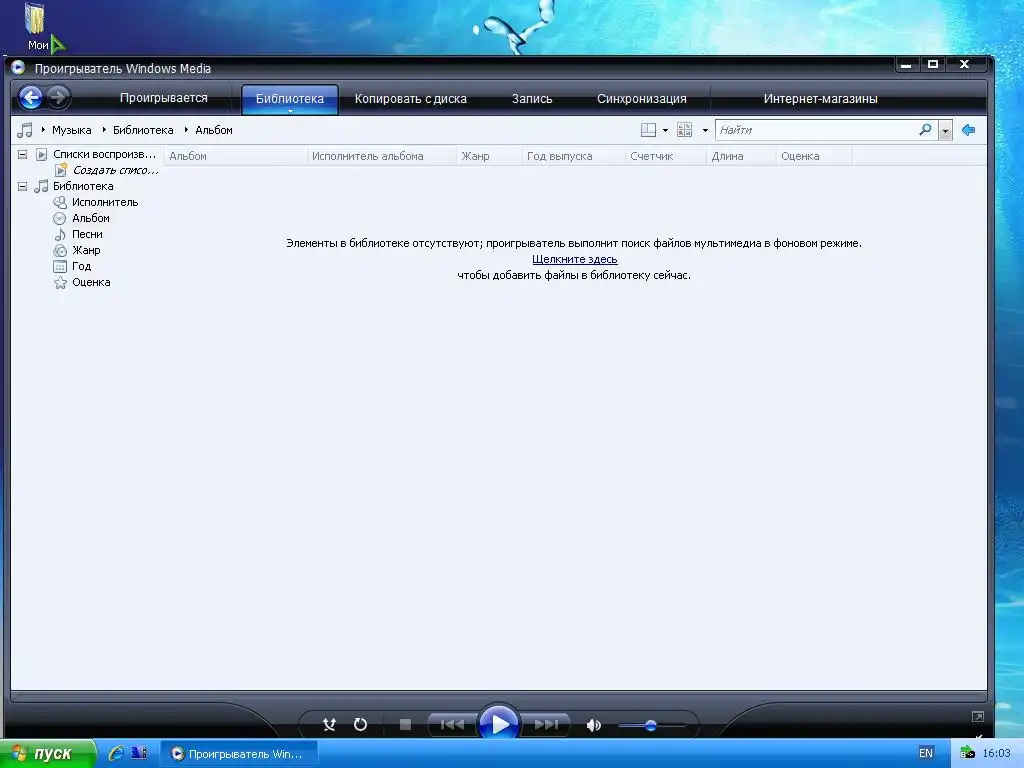The image size is (1024, 768).
Task: Open the view options dropdown arrow
Action: (x=705, y=131)
